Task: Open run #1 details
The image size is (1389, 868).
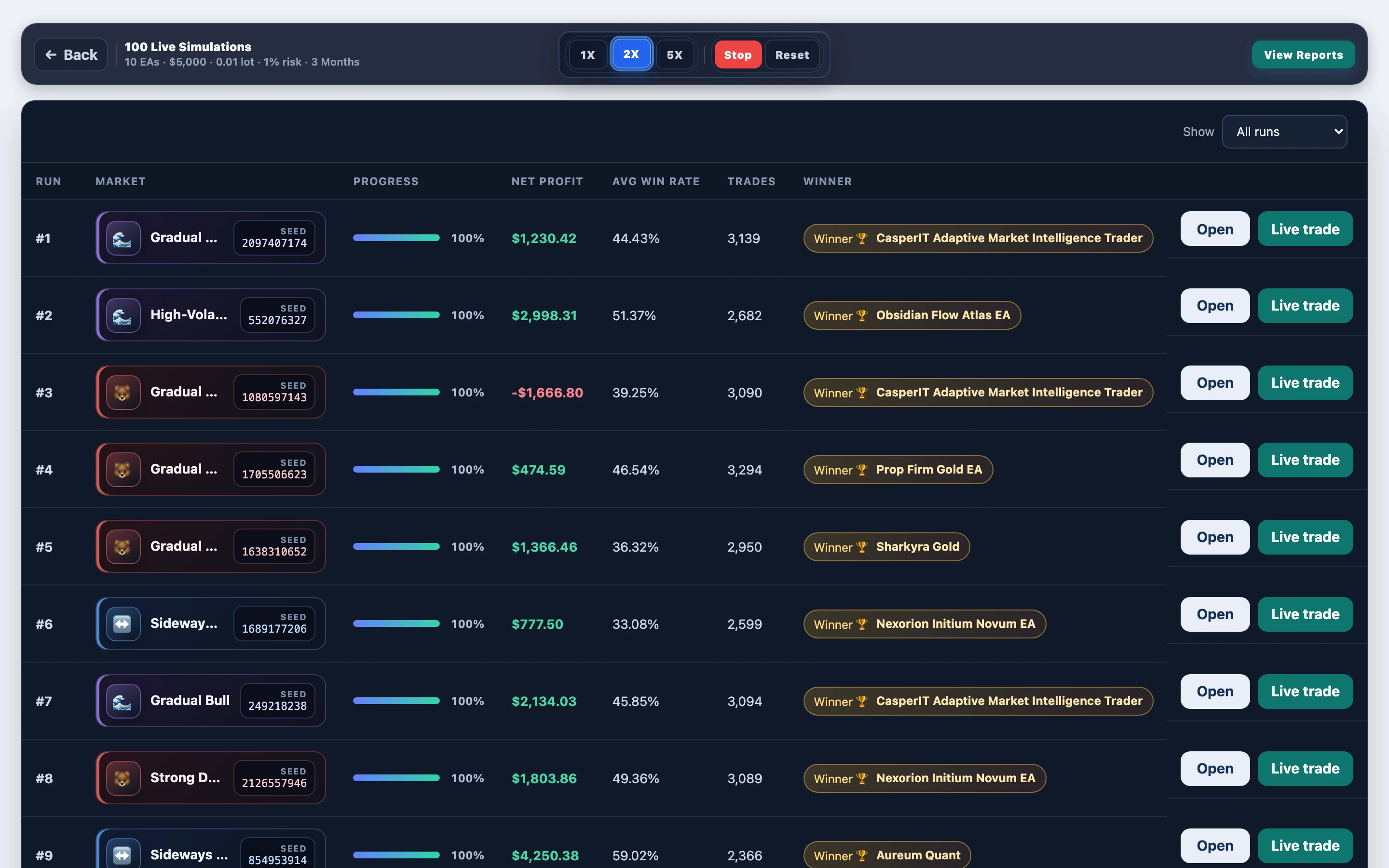Action: click(x=1215, y=229)
